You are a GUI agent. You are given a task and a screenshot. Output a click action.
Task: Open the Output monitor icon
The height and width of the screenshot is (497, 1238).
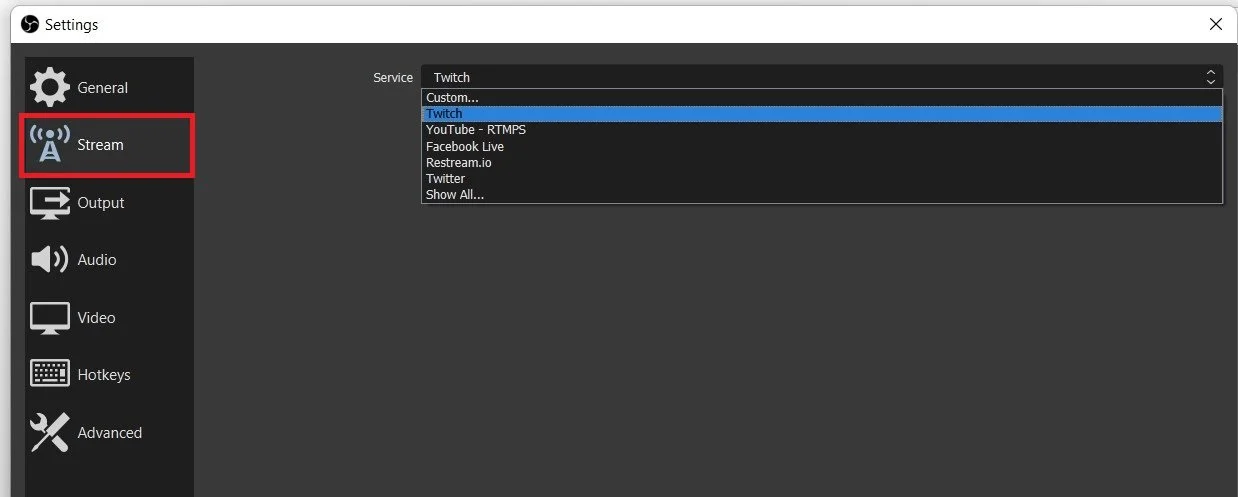[50, 203]
